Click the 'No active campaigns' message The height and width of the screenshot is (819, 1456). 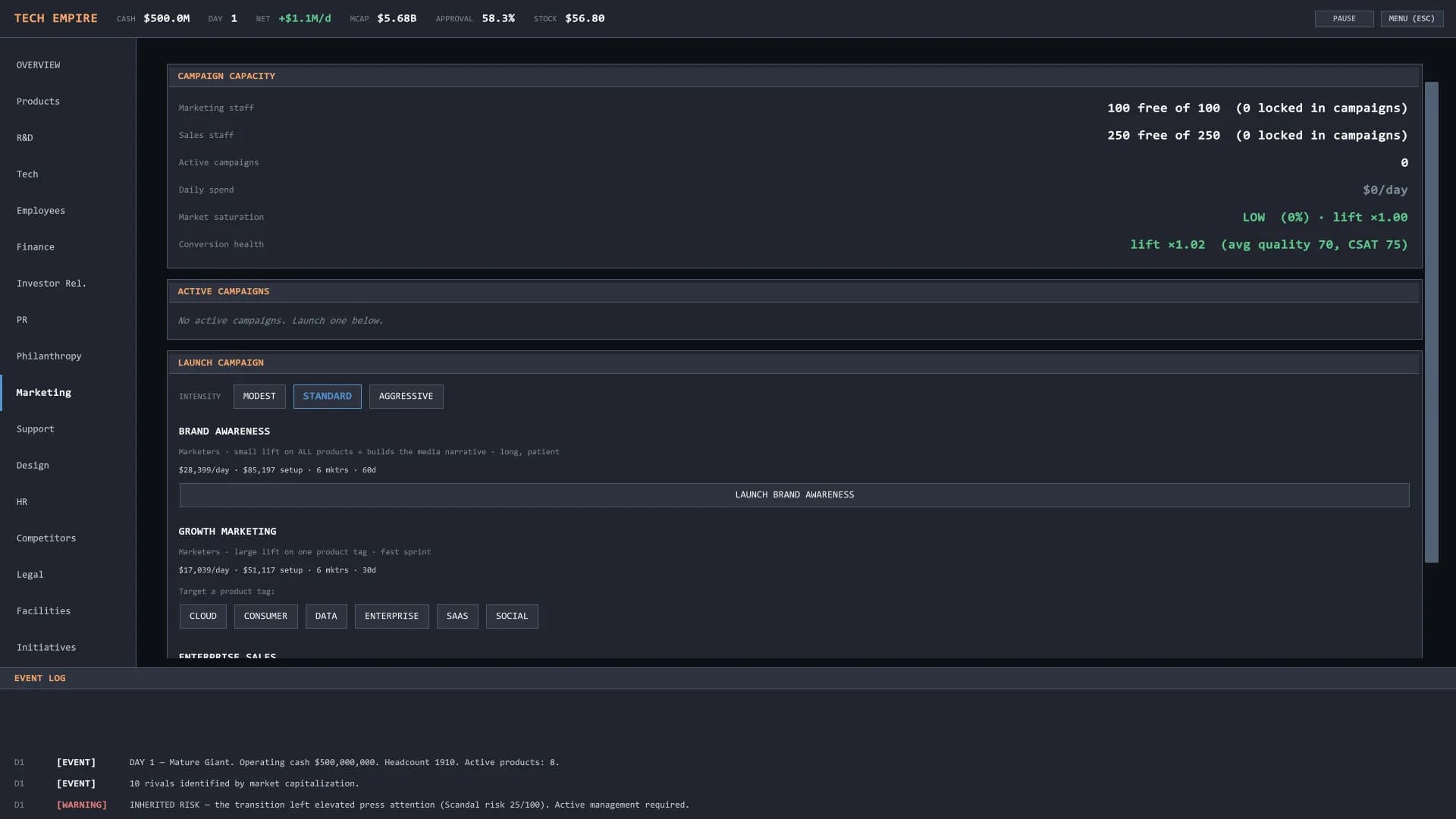(x=281, y=321)
